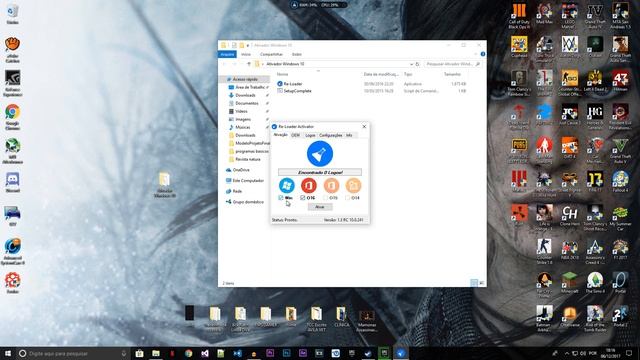Select the Discord desktop icon
The height and width of the screenshot is (360, 640).
12,182
